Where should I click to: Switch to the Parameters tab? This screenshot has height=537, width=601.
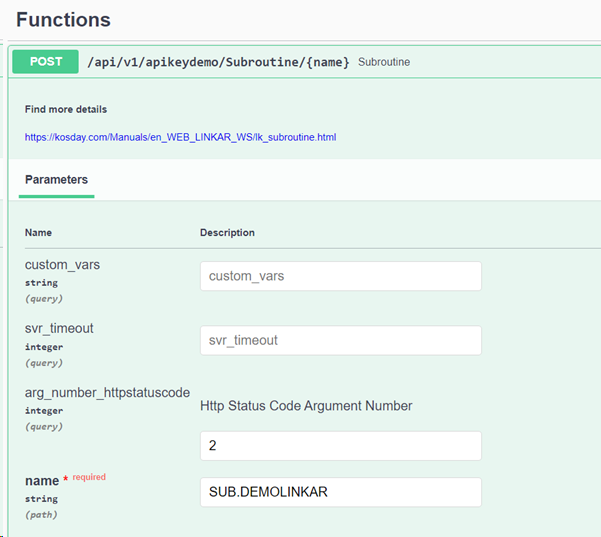(x=56, y=180)
